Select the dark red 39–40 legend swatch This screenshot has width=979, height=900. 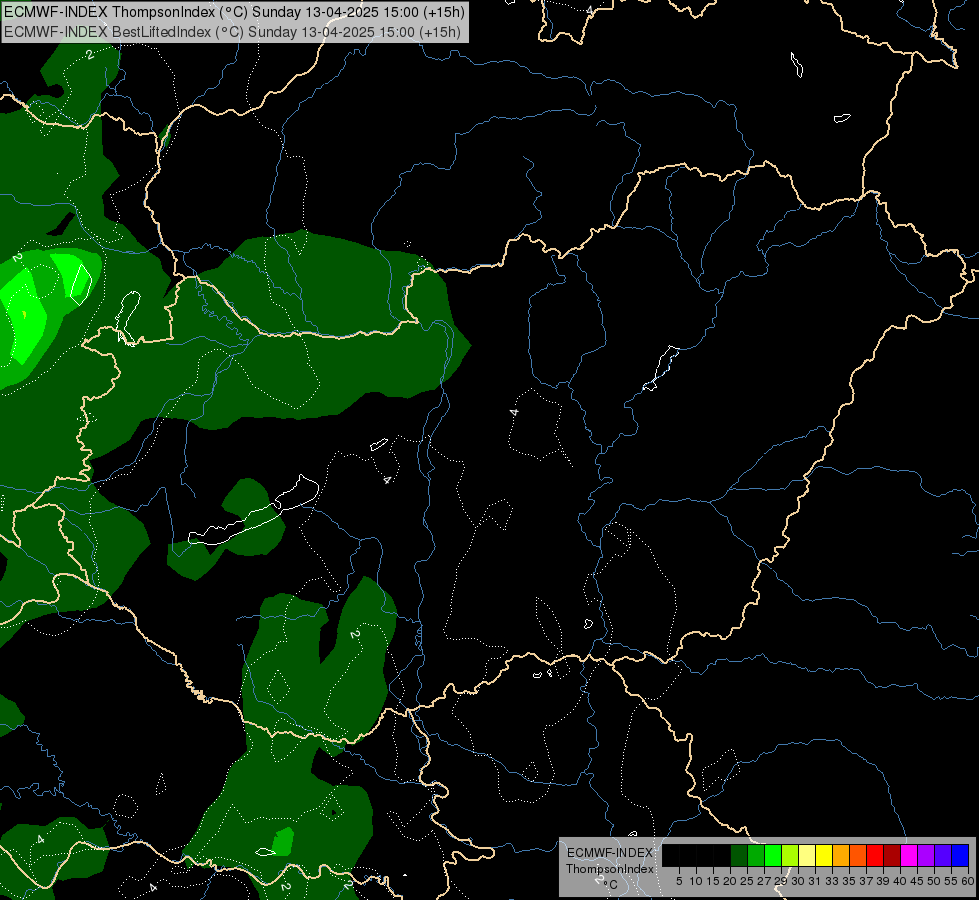tap(892, 855)
